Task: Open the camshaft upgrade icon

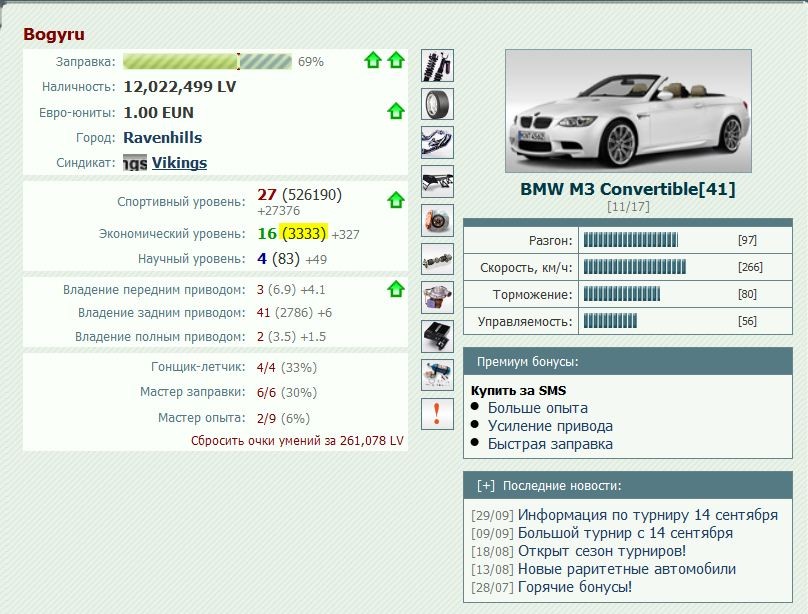Action: 437,259
